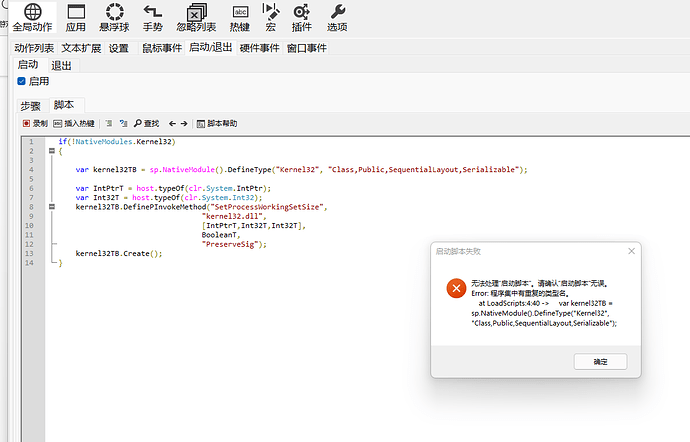Open 脚本帮助 script help
The height and width of the screenshot is (442, 690).
click(x=217, y=123)
